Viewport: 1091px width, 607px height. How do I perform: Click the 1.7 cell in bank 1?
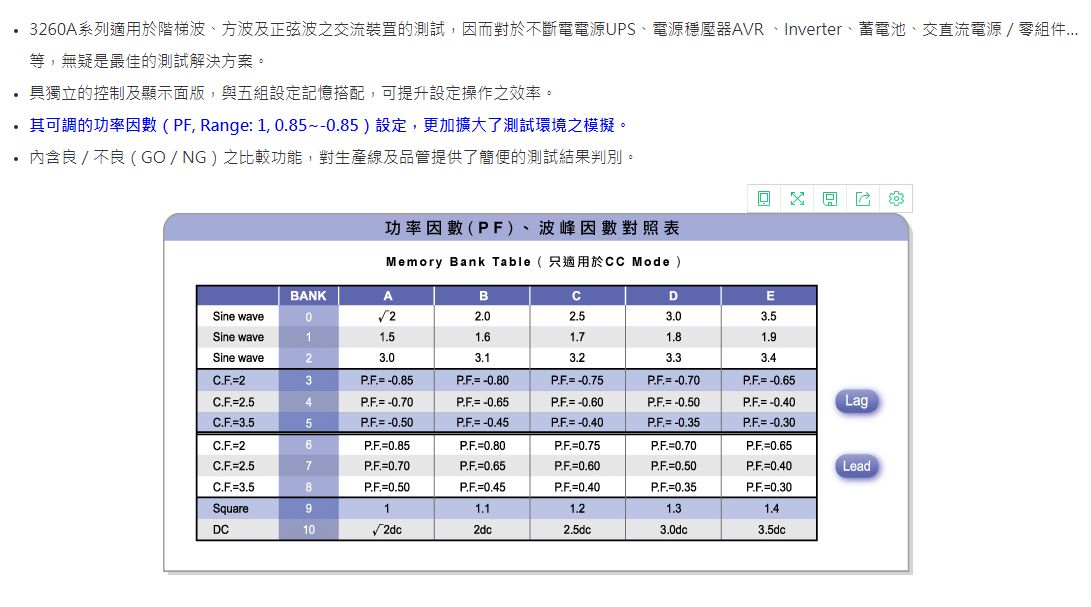[x=577, y=337]
